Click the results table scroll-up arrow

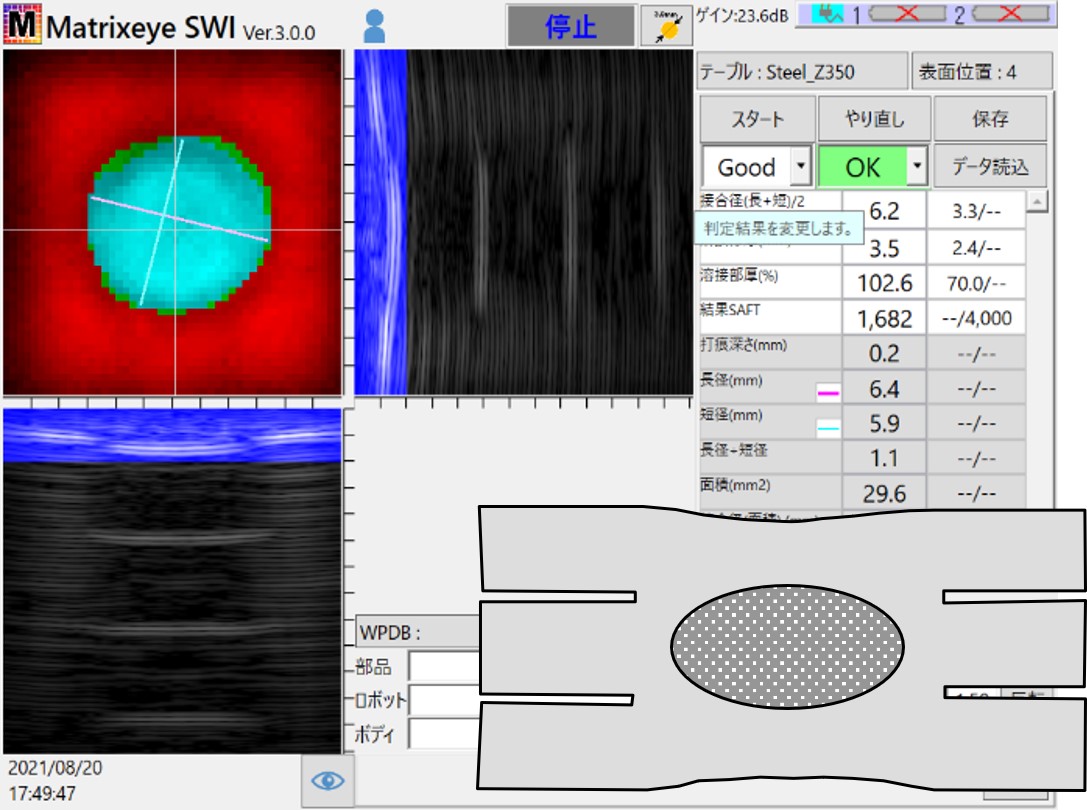(1037, 201)
